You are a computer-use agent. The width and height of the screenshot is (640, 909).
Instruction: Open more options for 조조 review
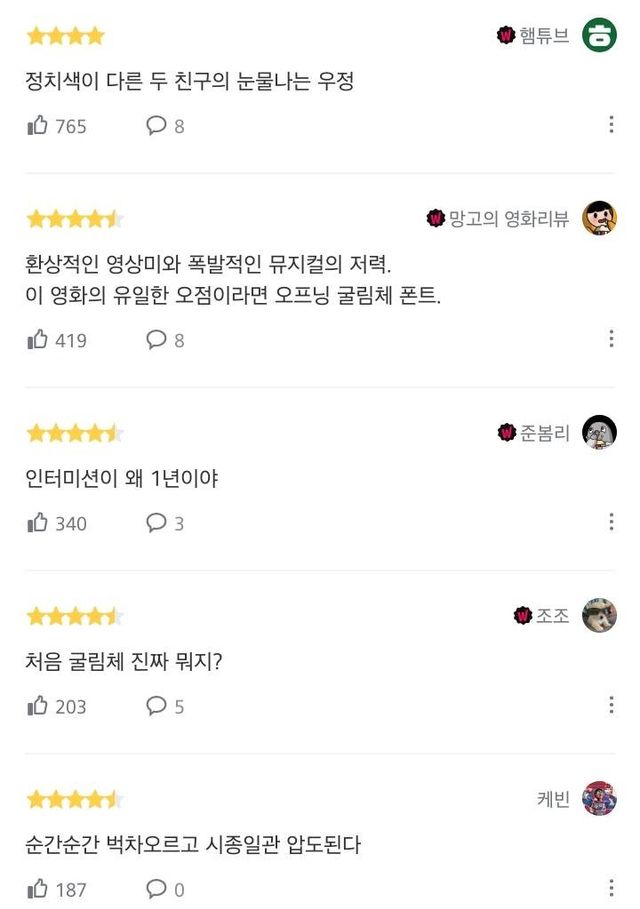coord(611,704)
